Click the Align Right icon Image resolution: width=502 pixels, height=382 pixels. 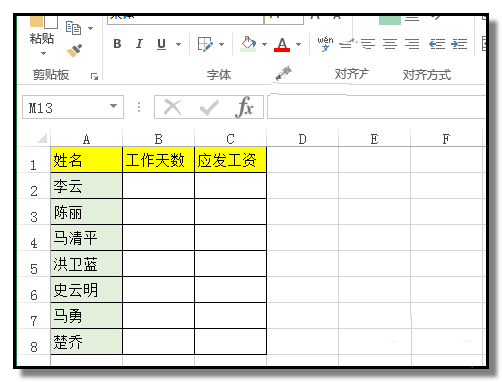(x=412, y=44)
